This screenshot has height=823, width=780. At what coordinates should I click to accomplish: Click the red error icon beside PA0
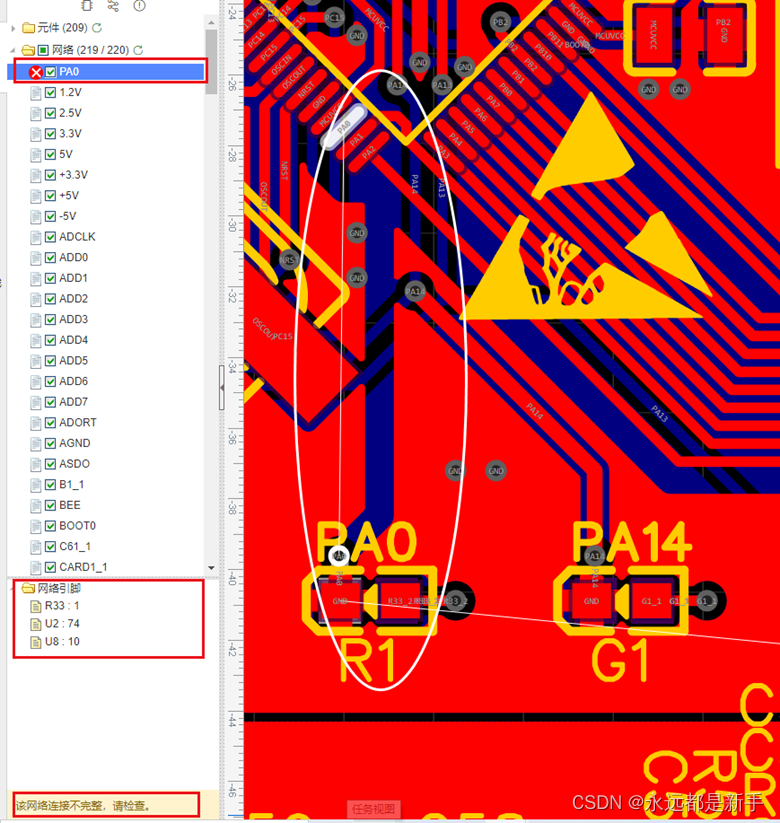36,72
